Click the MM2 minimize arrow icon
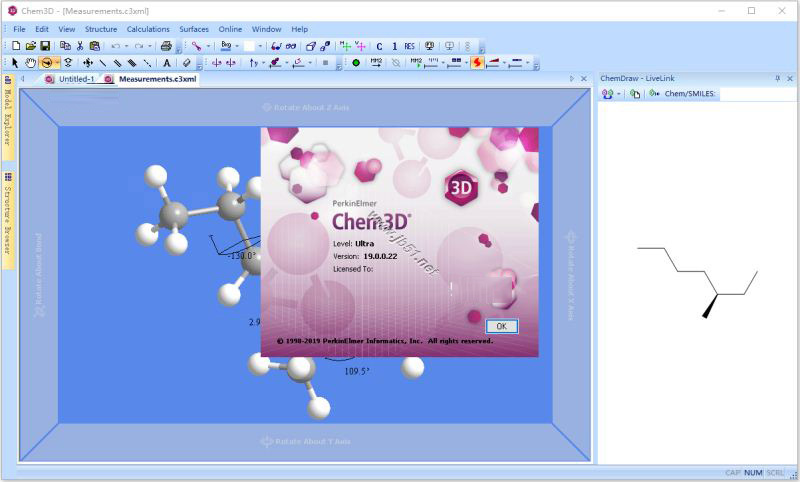800x482 pixels. (x=376, y=63)
